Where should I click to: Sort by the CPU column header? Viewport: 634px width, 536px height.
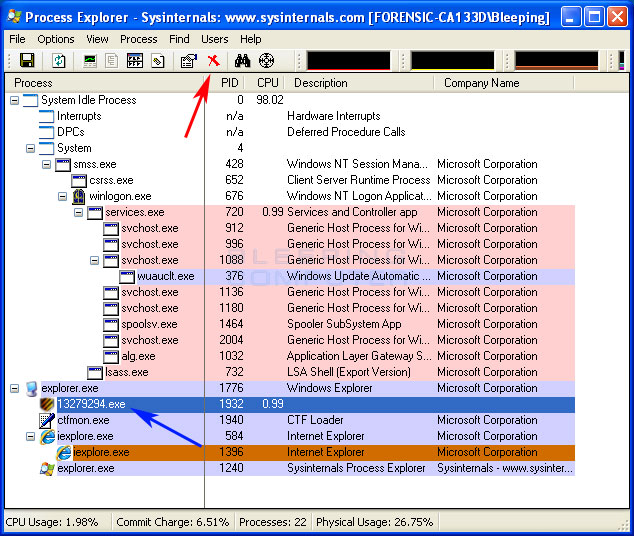point(267,83)
